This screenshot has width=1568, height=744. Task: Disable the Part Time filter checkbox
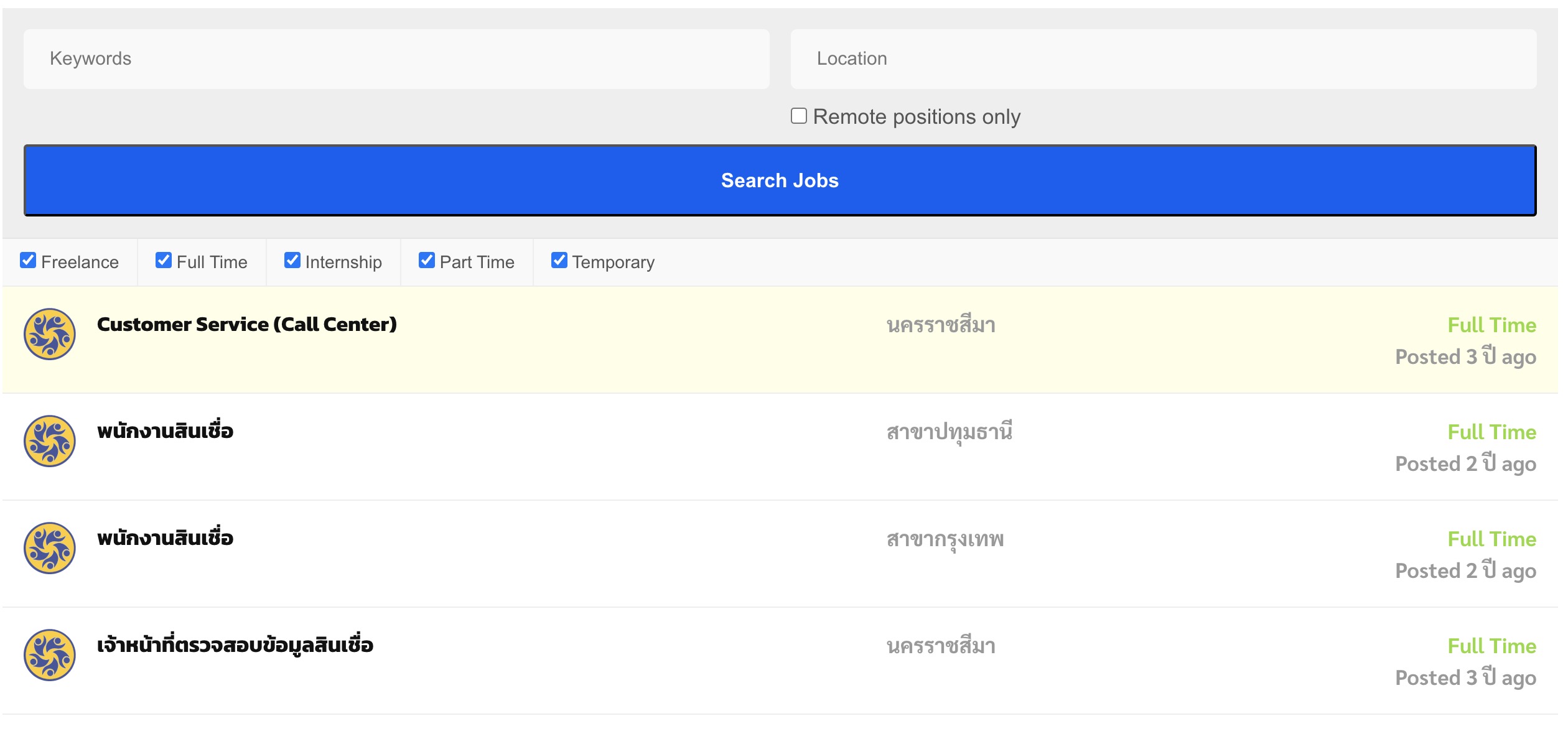[x=427, y=261]
